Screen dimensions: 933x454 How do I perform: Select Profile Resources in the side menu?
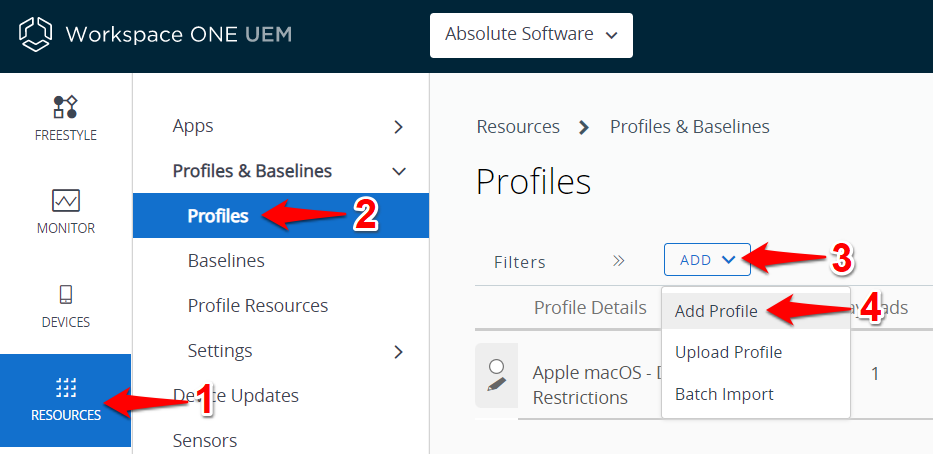click(258, 306)
